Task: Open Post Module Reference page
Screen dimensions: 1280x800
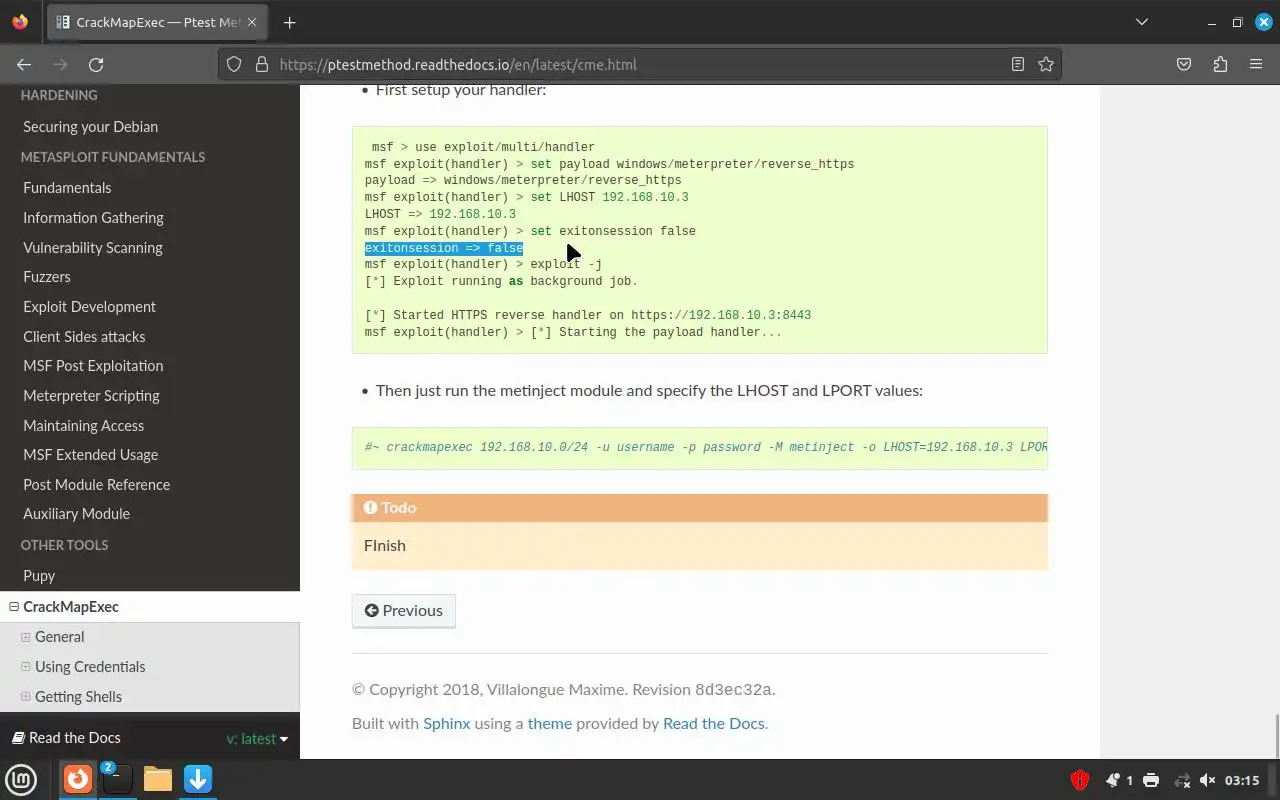Action: coord(96,484)
